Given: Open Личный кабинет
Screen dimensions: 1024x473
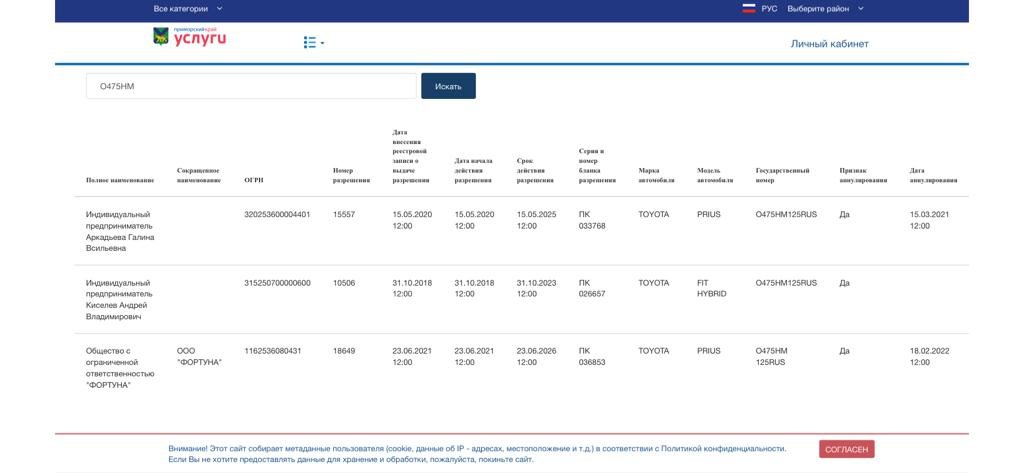Looking at the screenshot, I should pyautogui.click(x=829, y=44).
